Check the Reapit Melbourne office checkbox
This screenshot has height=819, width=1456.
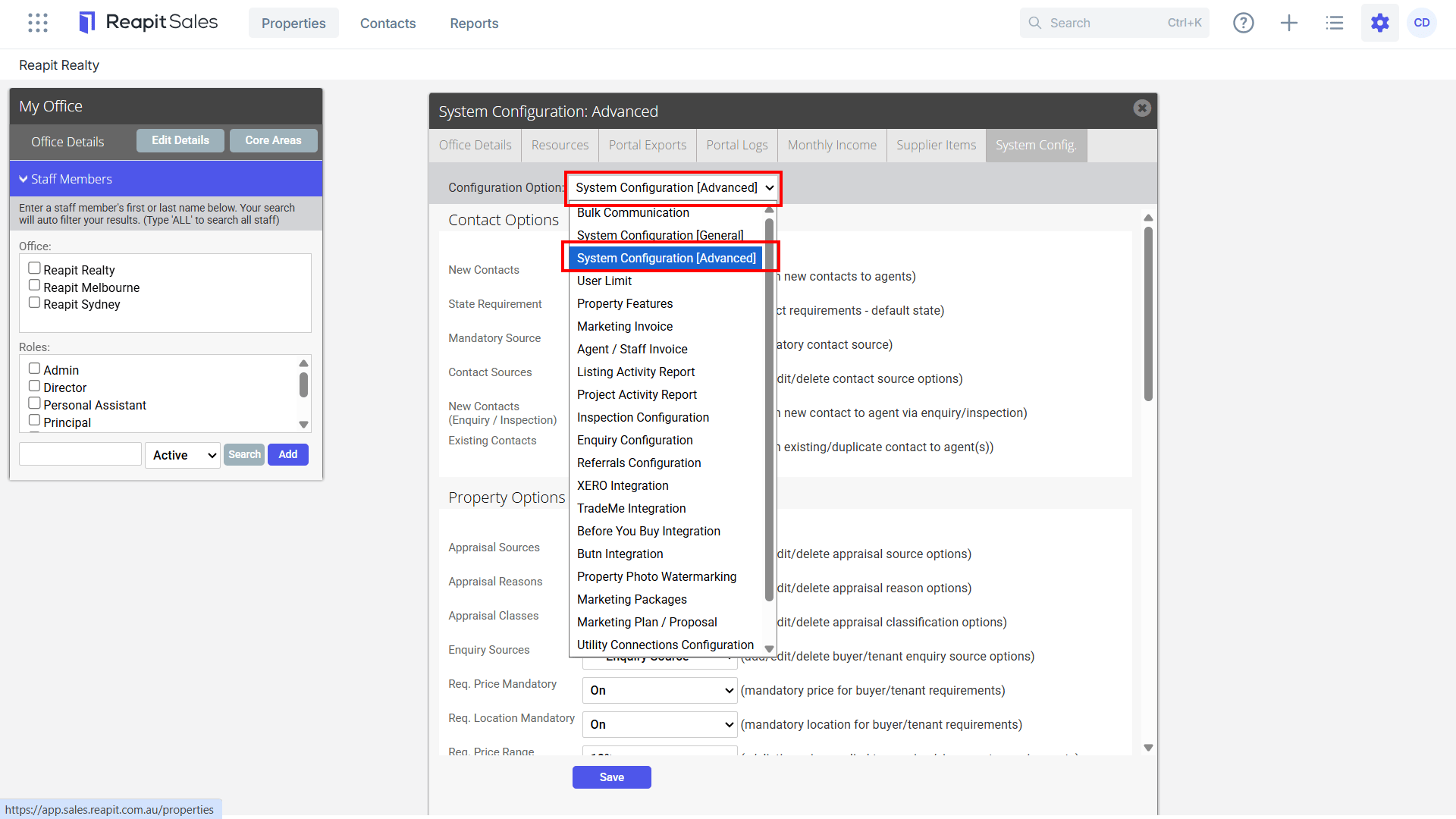34,286
